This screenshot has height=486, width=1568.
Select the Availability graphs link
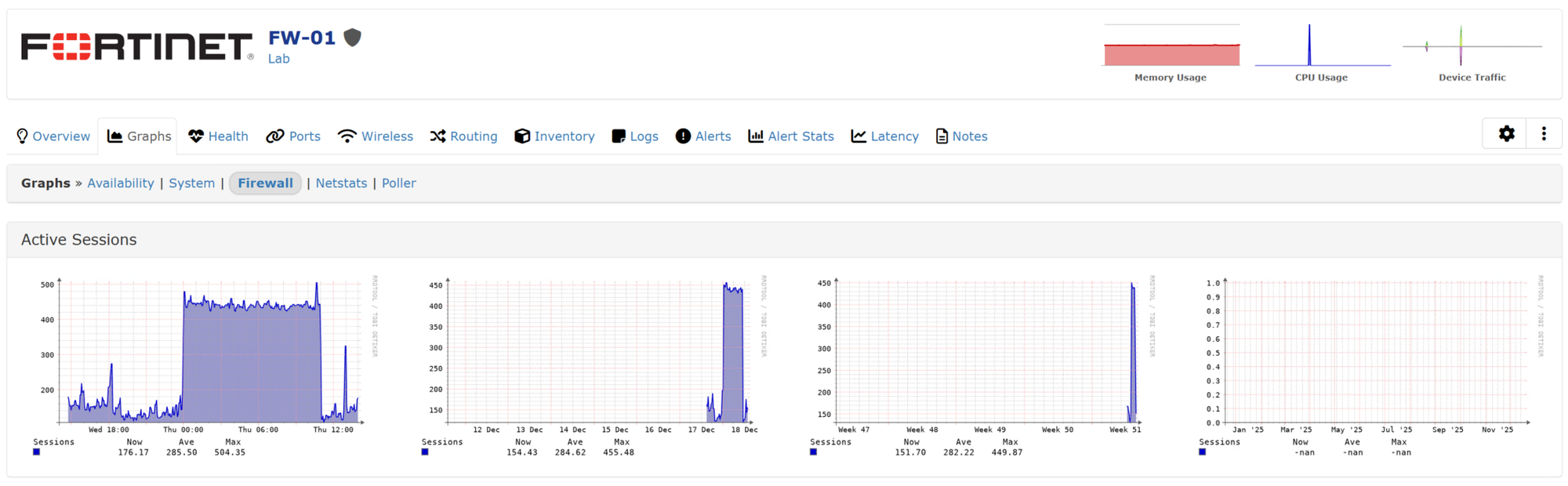tap(121, 183)
